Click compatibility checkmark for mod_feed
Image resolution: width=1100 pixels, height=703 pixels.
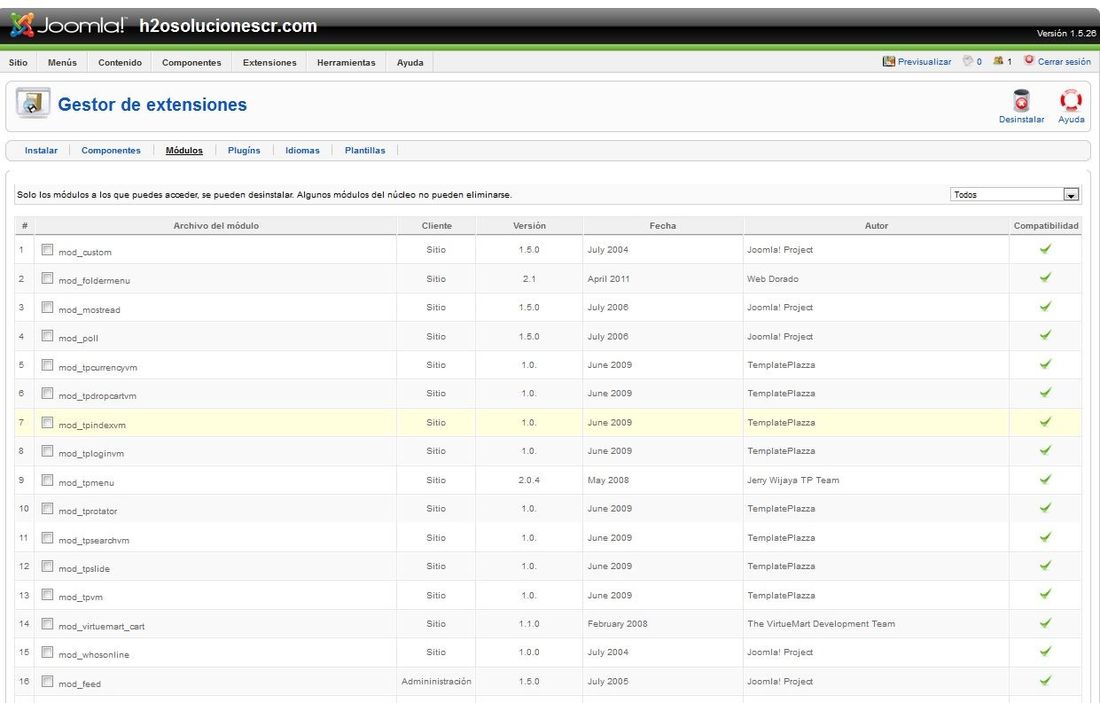(1045, 680)
